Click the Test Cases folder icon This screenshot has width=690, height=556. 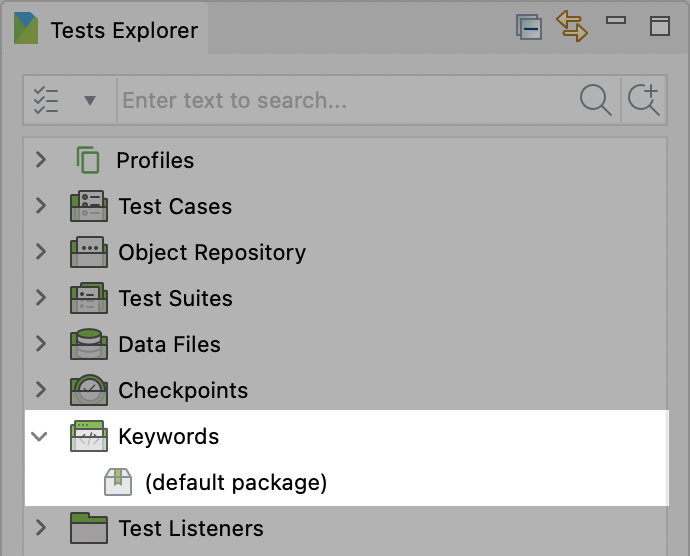[x=89, y=207]
